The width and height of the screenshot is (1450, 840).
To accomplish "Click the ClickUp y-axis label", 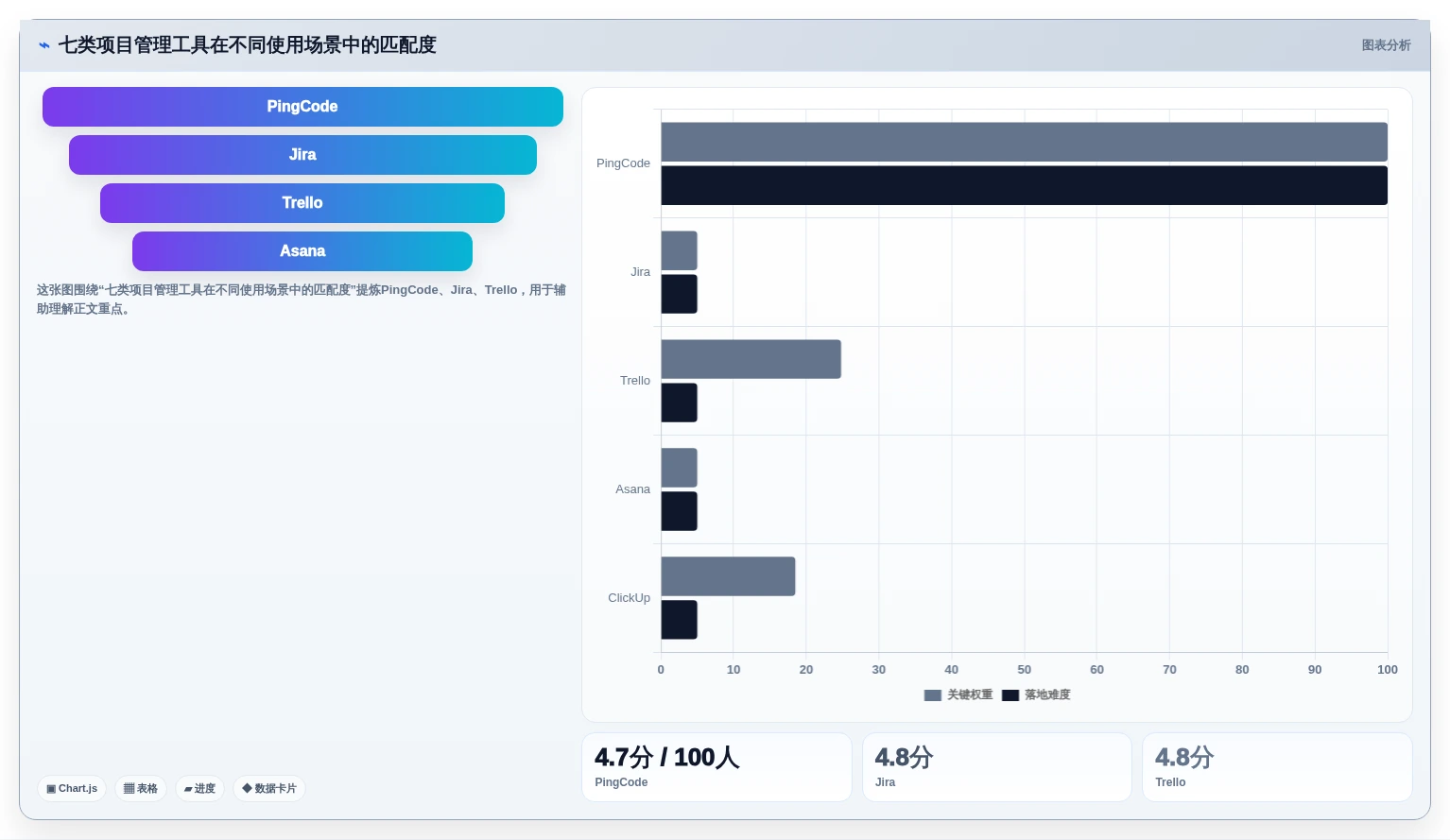I will click(x=629, y=598).
